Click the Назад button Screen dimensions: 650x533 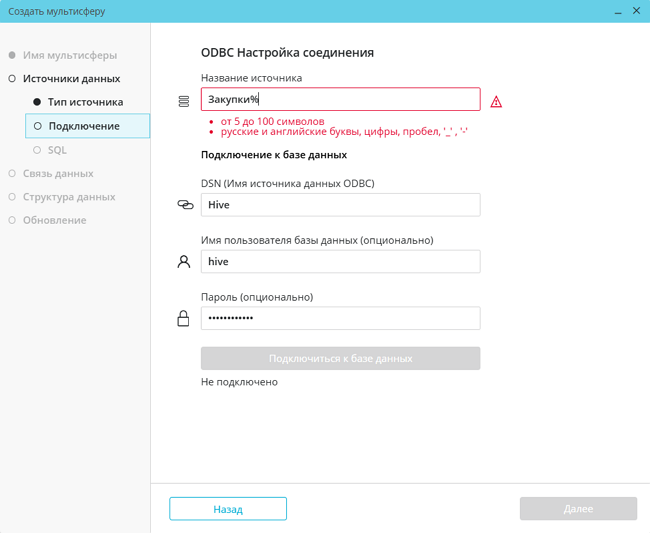click(x=228, y=509)
